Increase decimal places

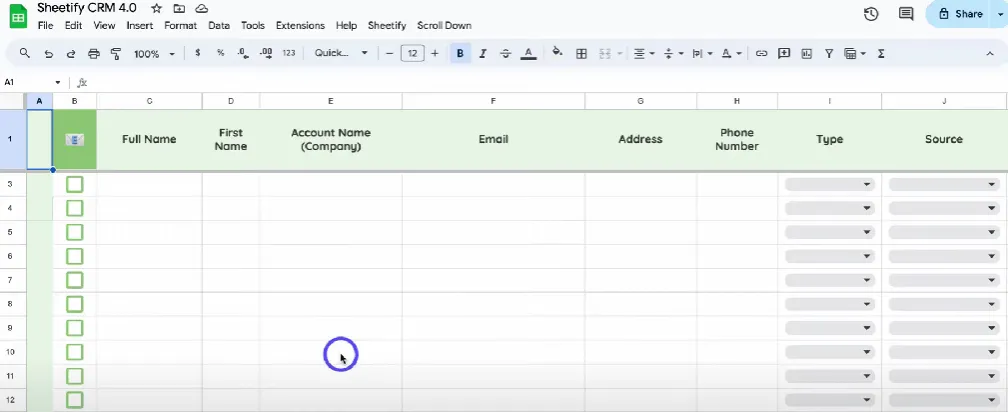(266, 53)
